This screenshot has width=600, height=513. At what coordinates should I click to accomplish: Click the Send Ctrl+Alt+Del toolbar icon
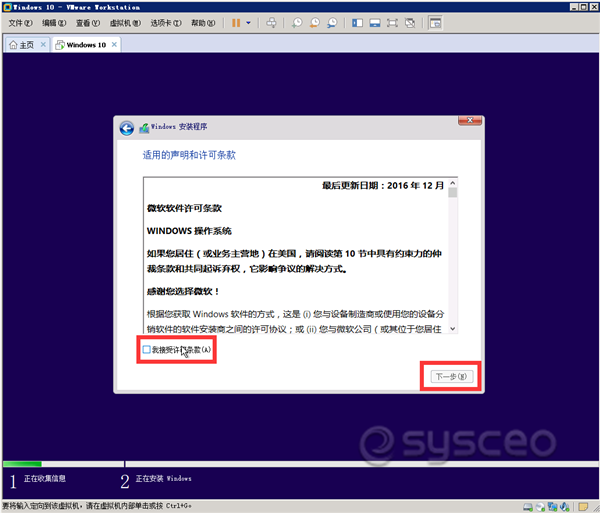[271, 23]
